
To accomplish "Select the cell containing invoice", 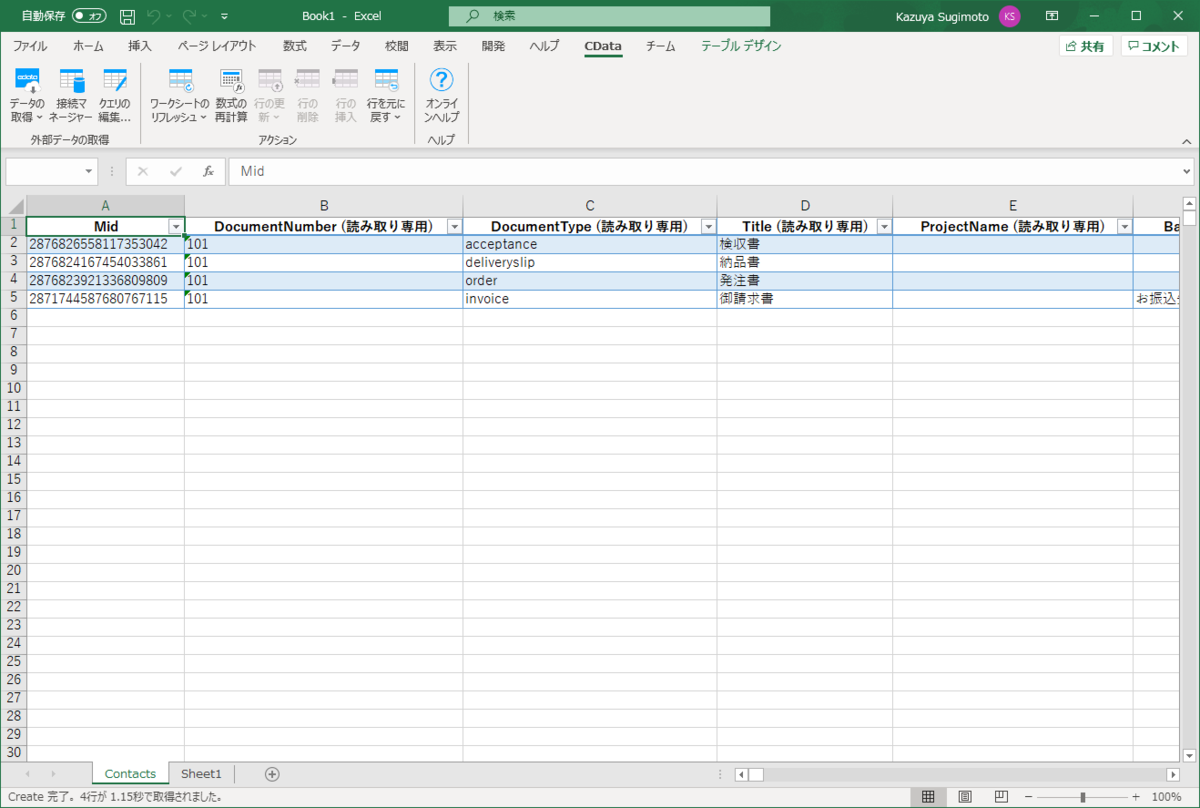I will (x=590, y=298).
